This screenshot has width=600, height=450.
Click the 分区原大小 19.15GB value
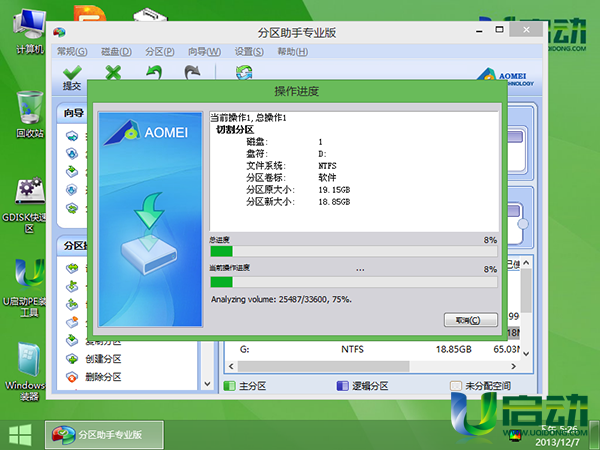pyautogui.click(x=334, y=190)
